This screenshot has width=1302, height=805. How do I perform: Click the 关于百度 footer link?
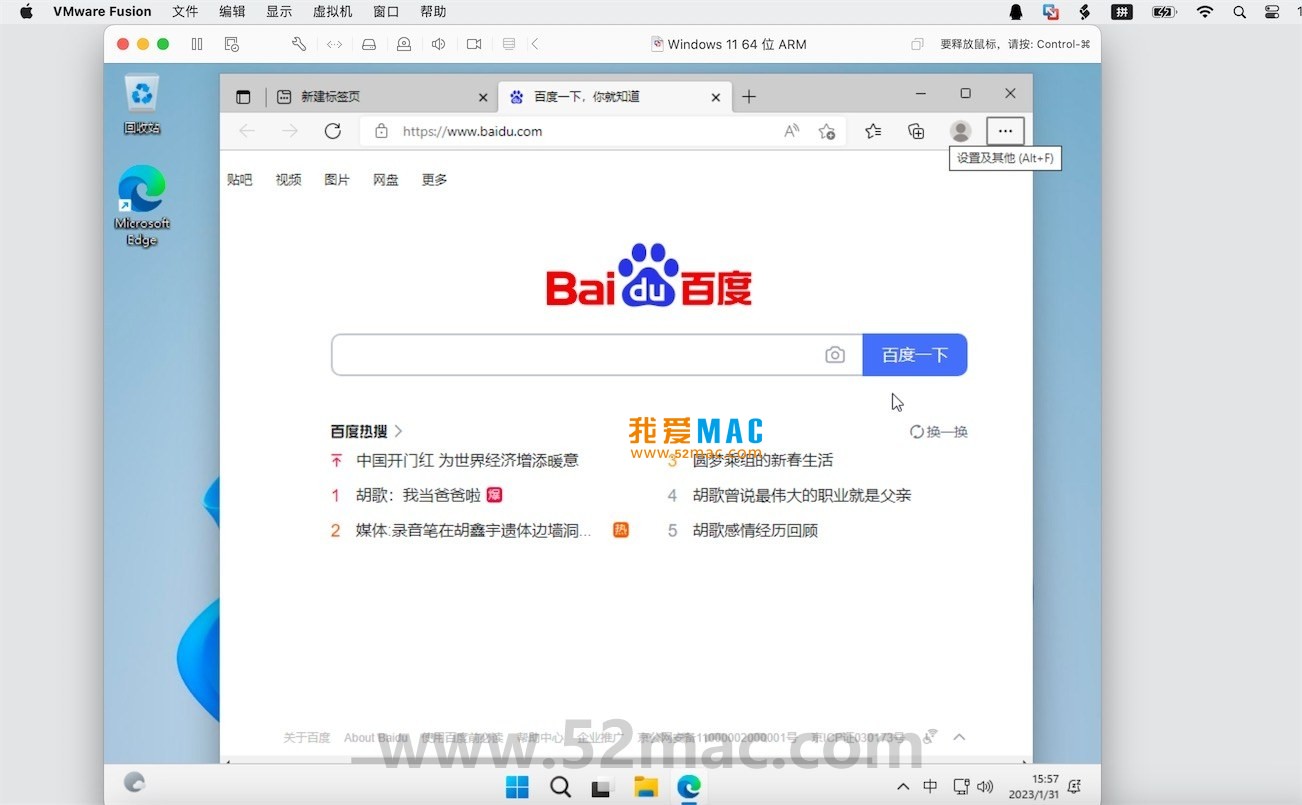coord(306,737)
